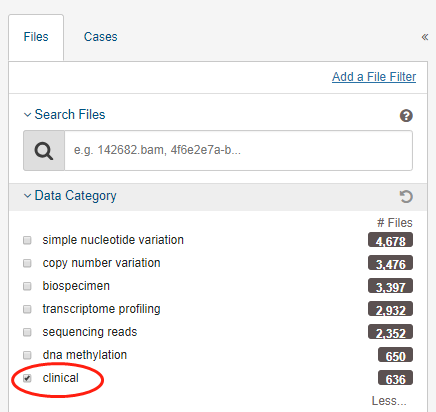
Task: Click the magnifying glass search icon
Action: (44, 151)
